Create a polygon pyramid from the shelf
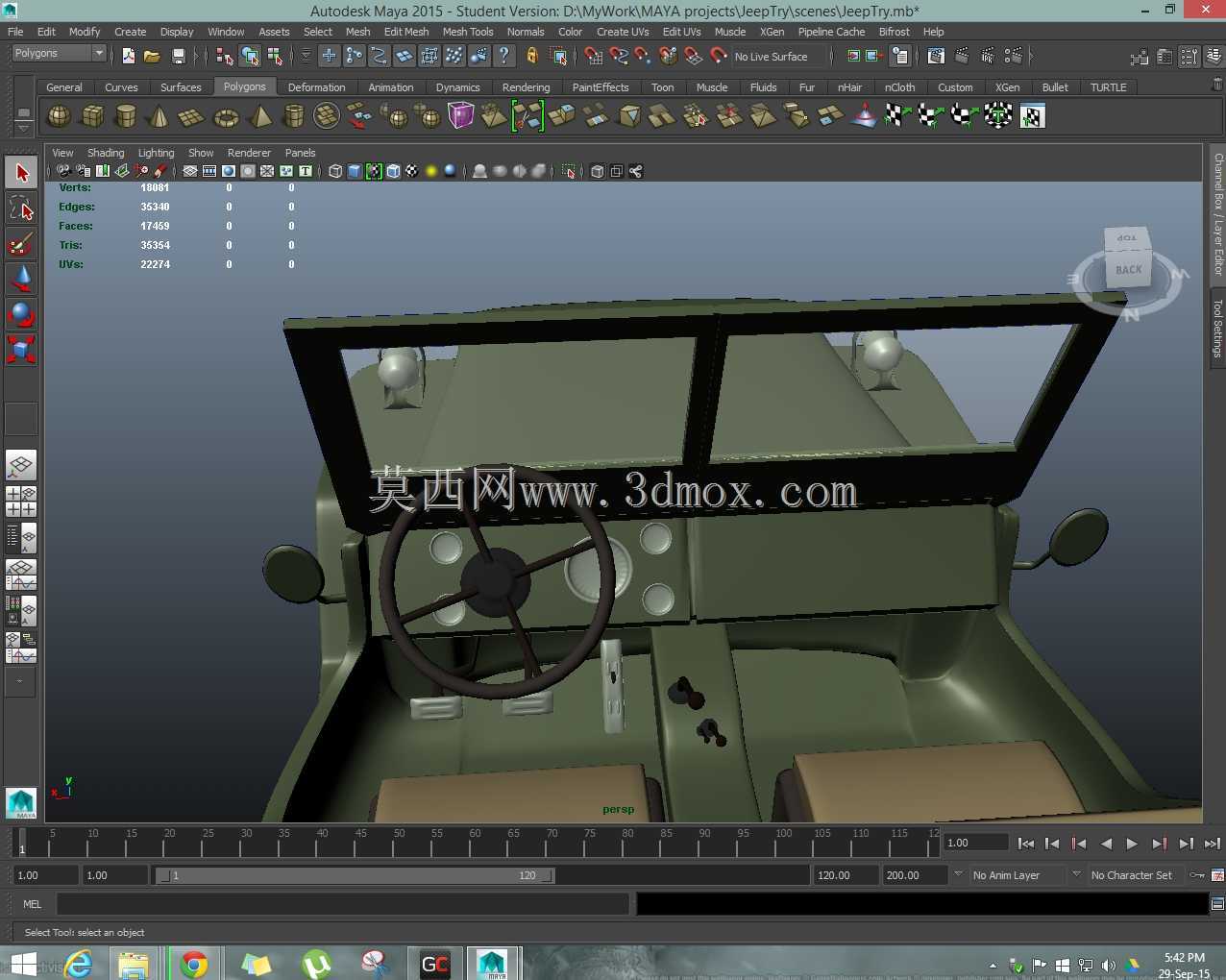The height and width of the screenshot is (980, 1226). point(259,116)
